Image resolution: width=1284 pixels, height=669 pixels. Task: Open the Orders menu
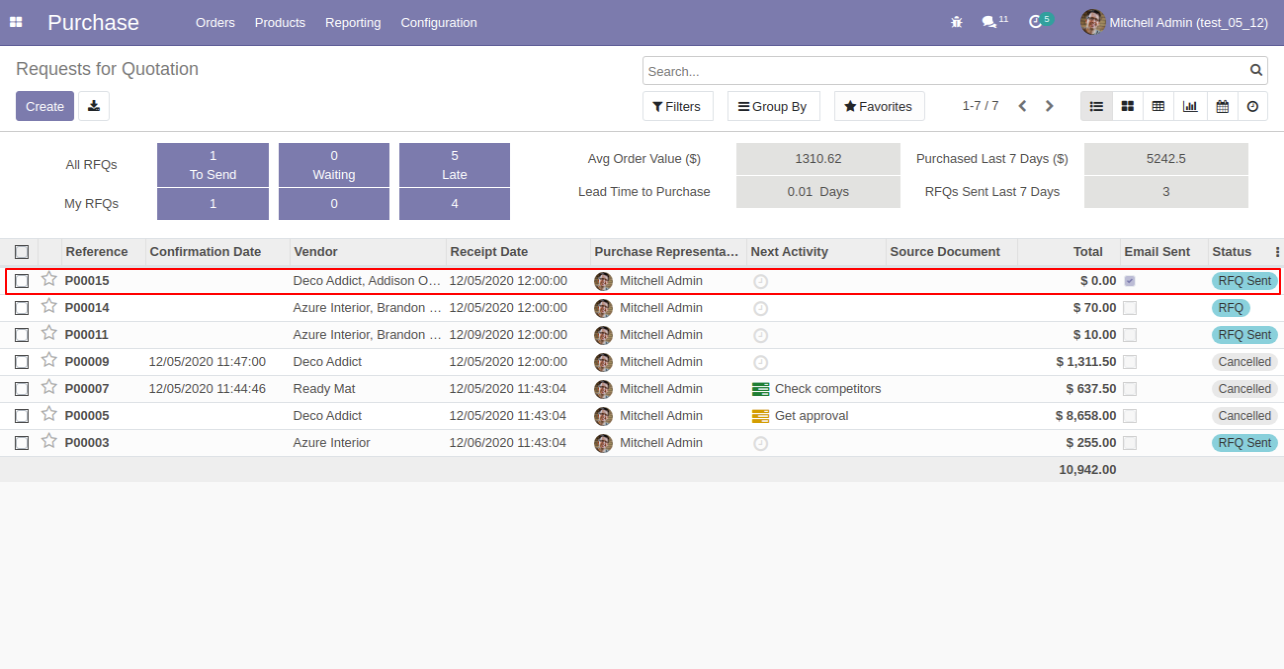(x=215, y=22)
